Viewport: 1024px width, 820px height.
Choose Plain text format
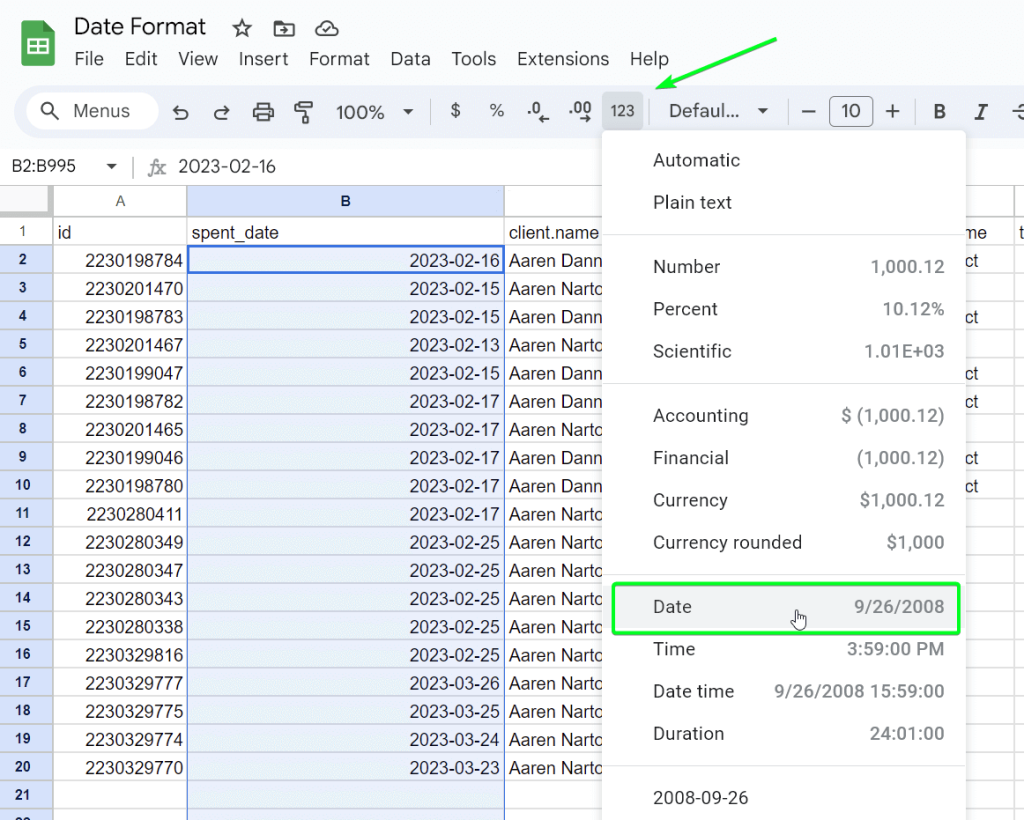[x=784, y=202]
